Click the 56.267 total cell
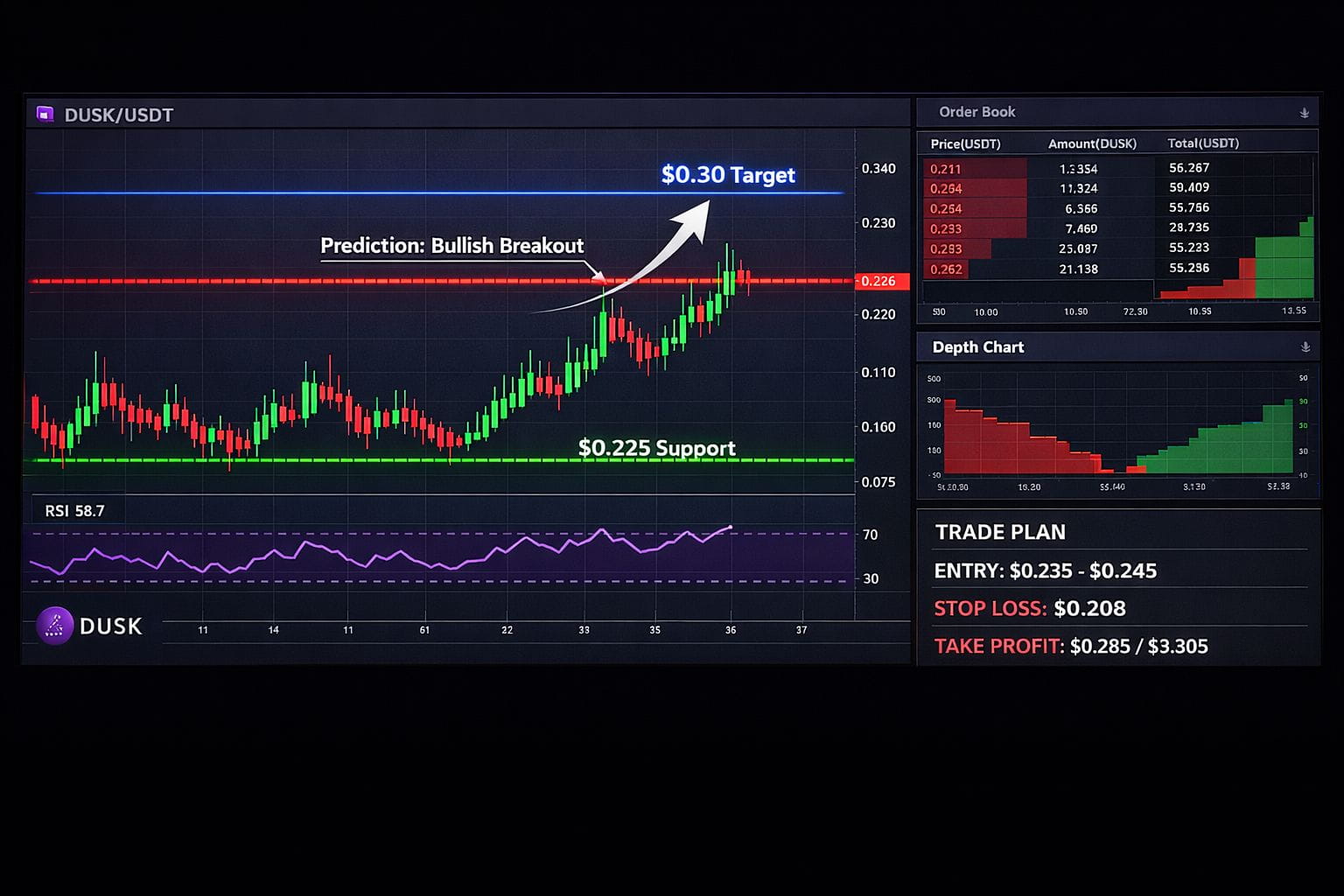Screen dimensions: 1344x896 [x=1189, y=167]
